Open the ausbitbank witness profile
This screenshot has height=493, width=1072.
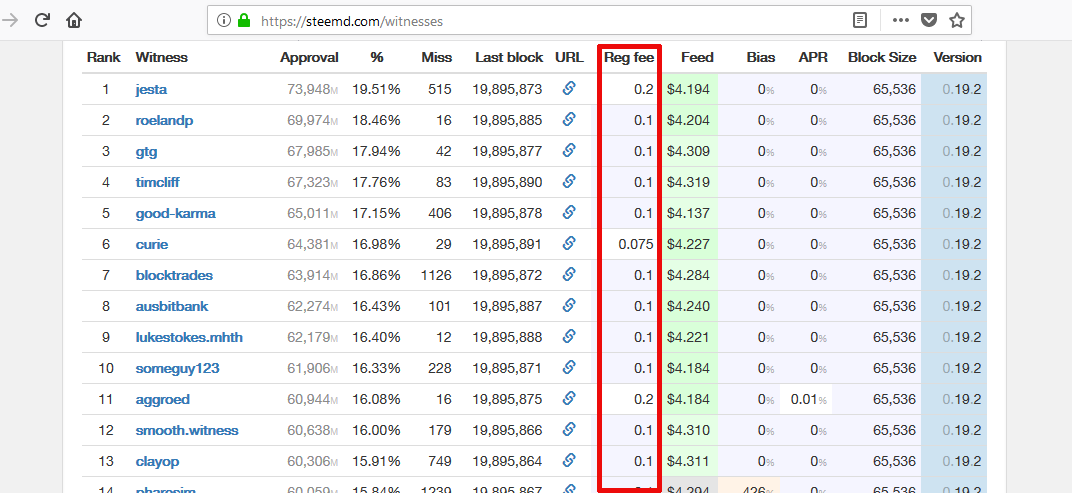(x=172, y=306)
